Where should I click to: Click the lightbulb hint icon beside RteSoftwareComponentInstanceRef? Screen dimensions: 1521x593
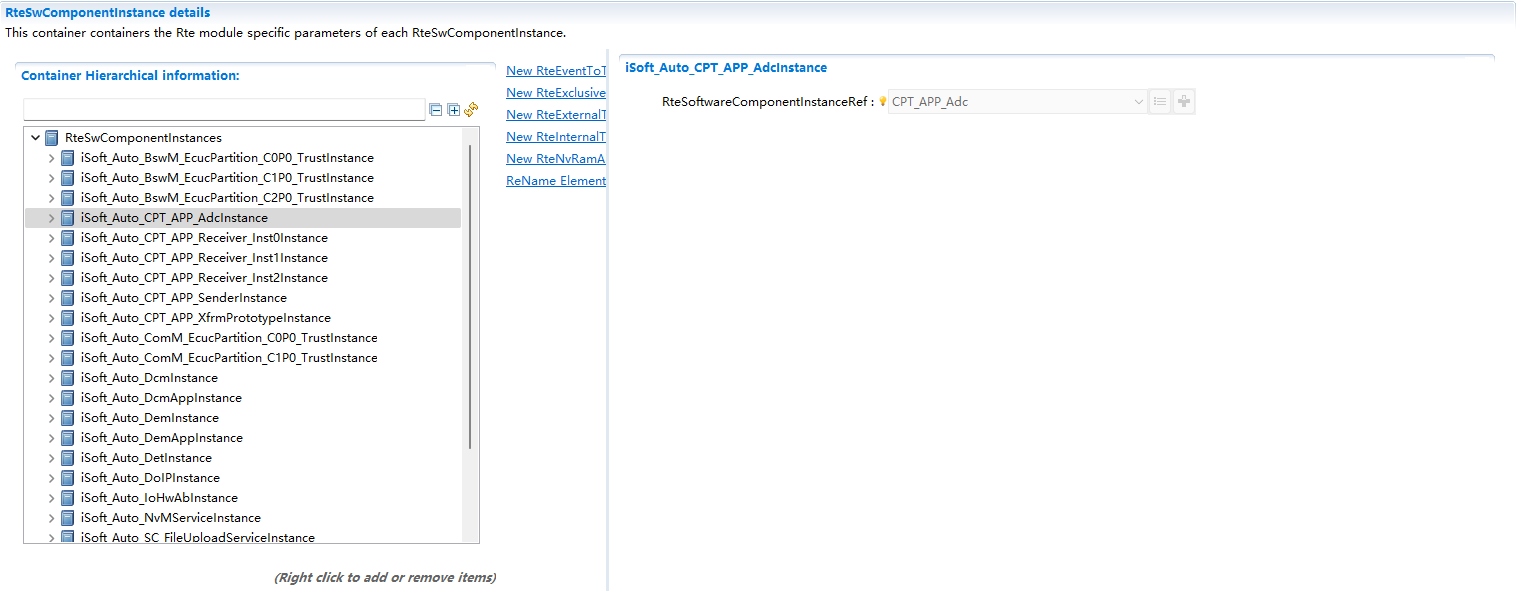point(883,102)
